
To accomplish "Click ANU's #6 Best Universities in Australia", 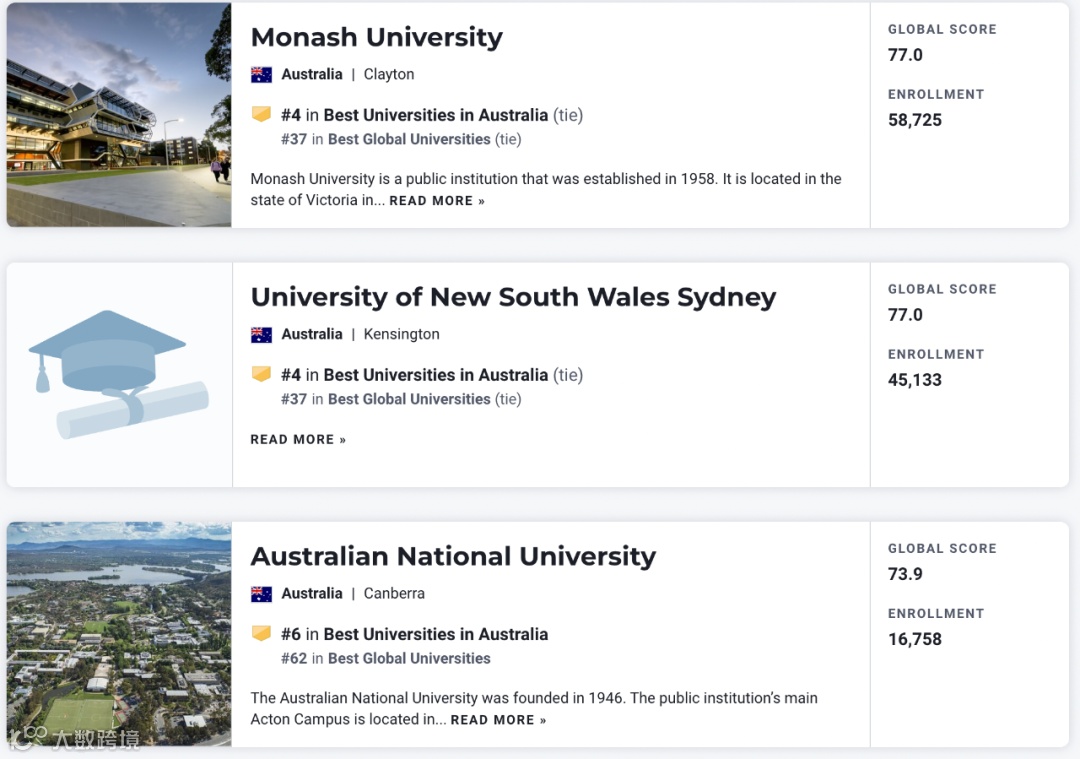I will point(435,634).
